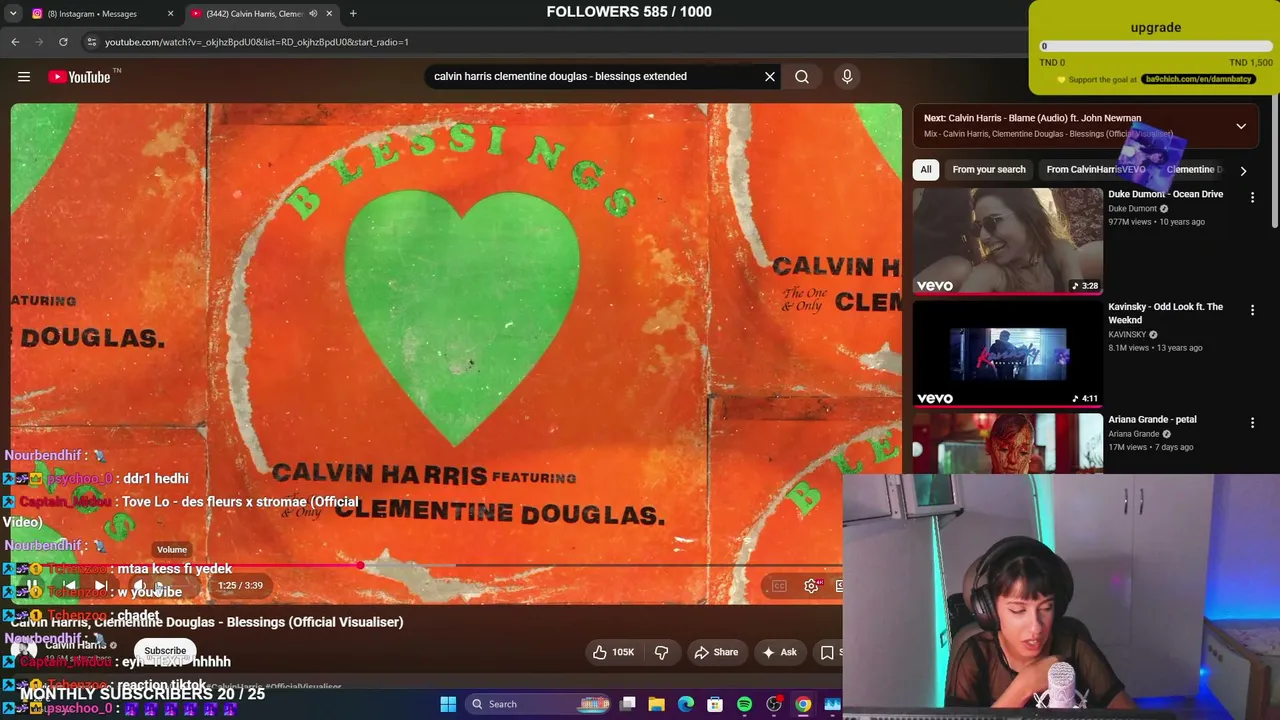Open the YouTube guide hamburger menu
This screenshot has height=720, width=1280.
click(x=24, y=77)
